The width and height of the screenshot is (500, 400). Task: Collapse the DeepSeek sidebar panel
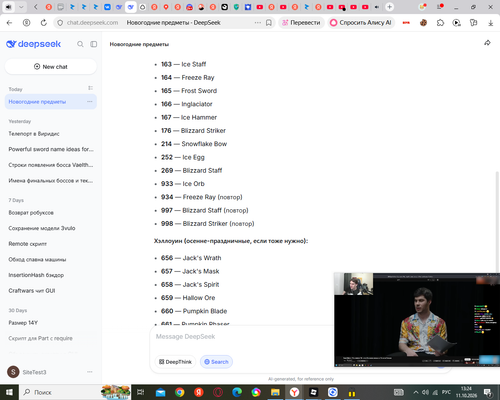(94, 44)
